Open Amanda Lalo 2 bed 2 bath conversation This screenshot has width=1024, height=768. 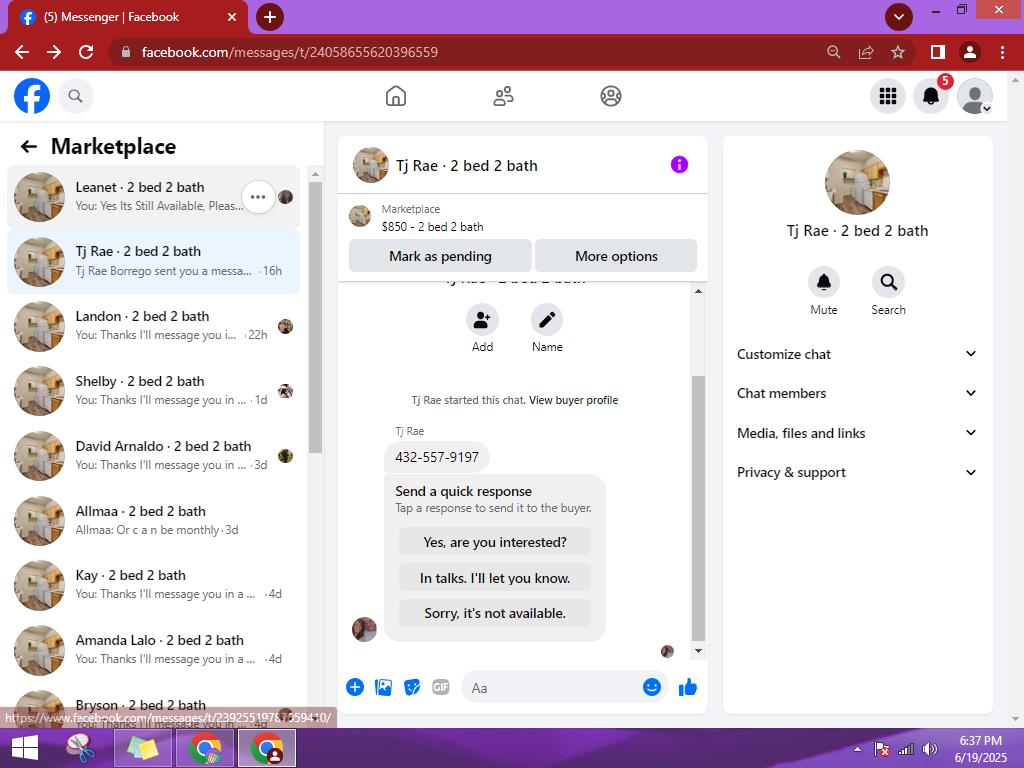(x=153, y=650)
